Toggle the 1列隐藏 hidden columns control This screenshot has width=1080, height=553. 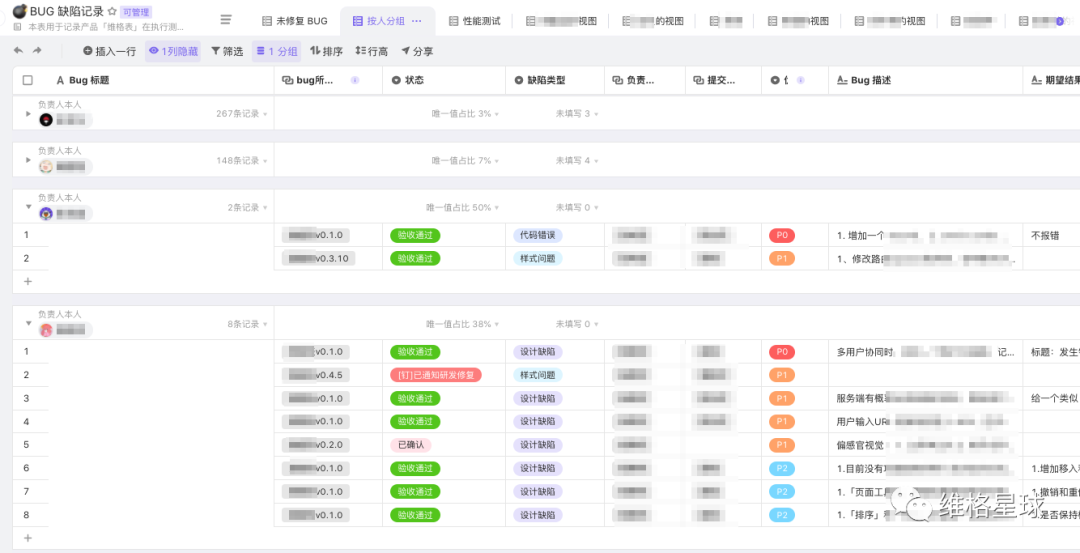pyautogui.click(x=173, y=51)
